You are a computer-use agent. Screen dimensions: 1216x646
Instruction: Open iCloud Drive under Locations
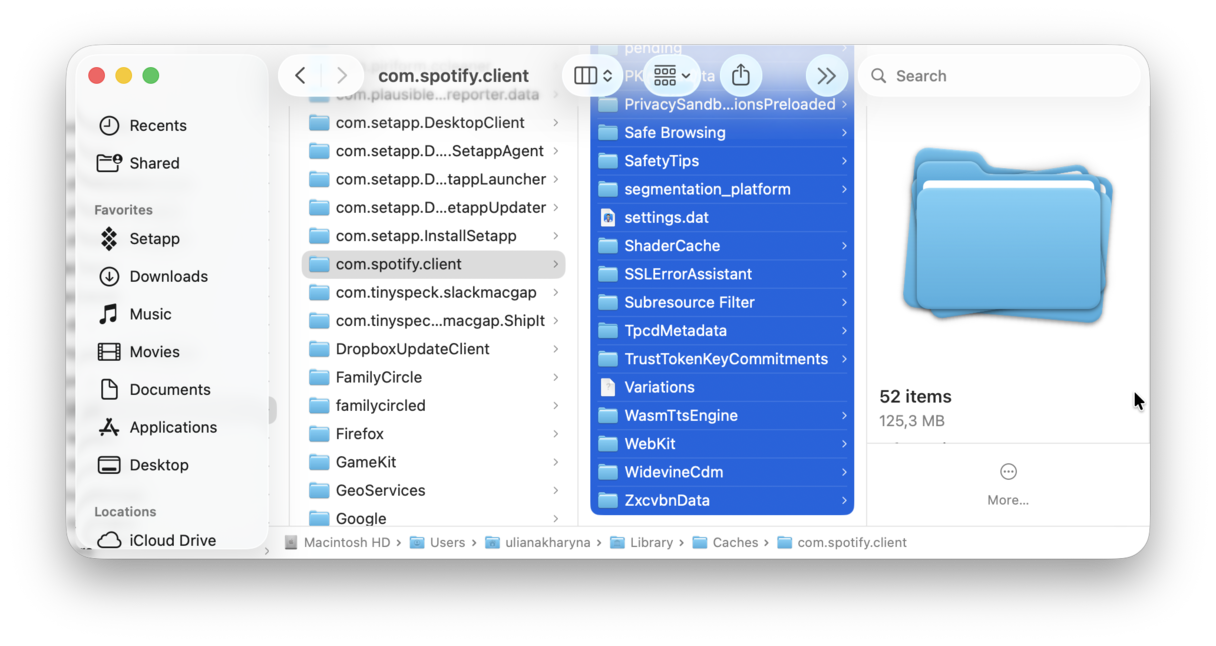tap(172, 540)
